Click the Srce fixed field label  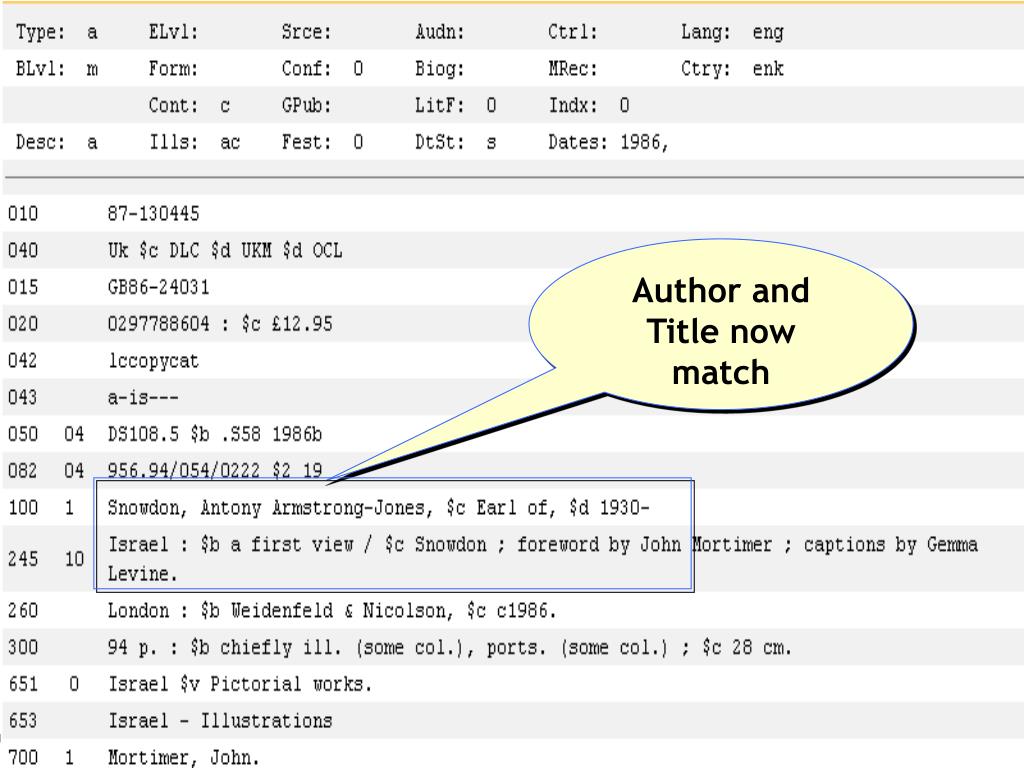coord(306,32)
